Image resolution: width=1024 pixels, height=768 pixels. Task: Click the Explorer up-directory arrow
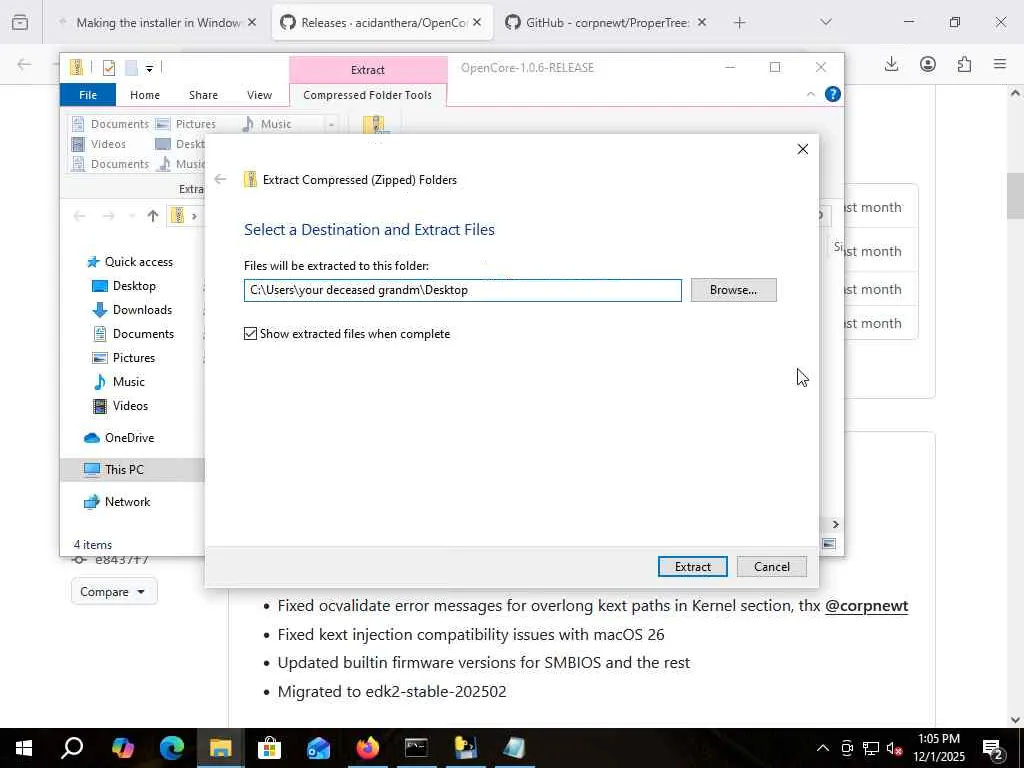pos(153,216)
